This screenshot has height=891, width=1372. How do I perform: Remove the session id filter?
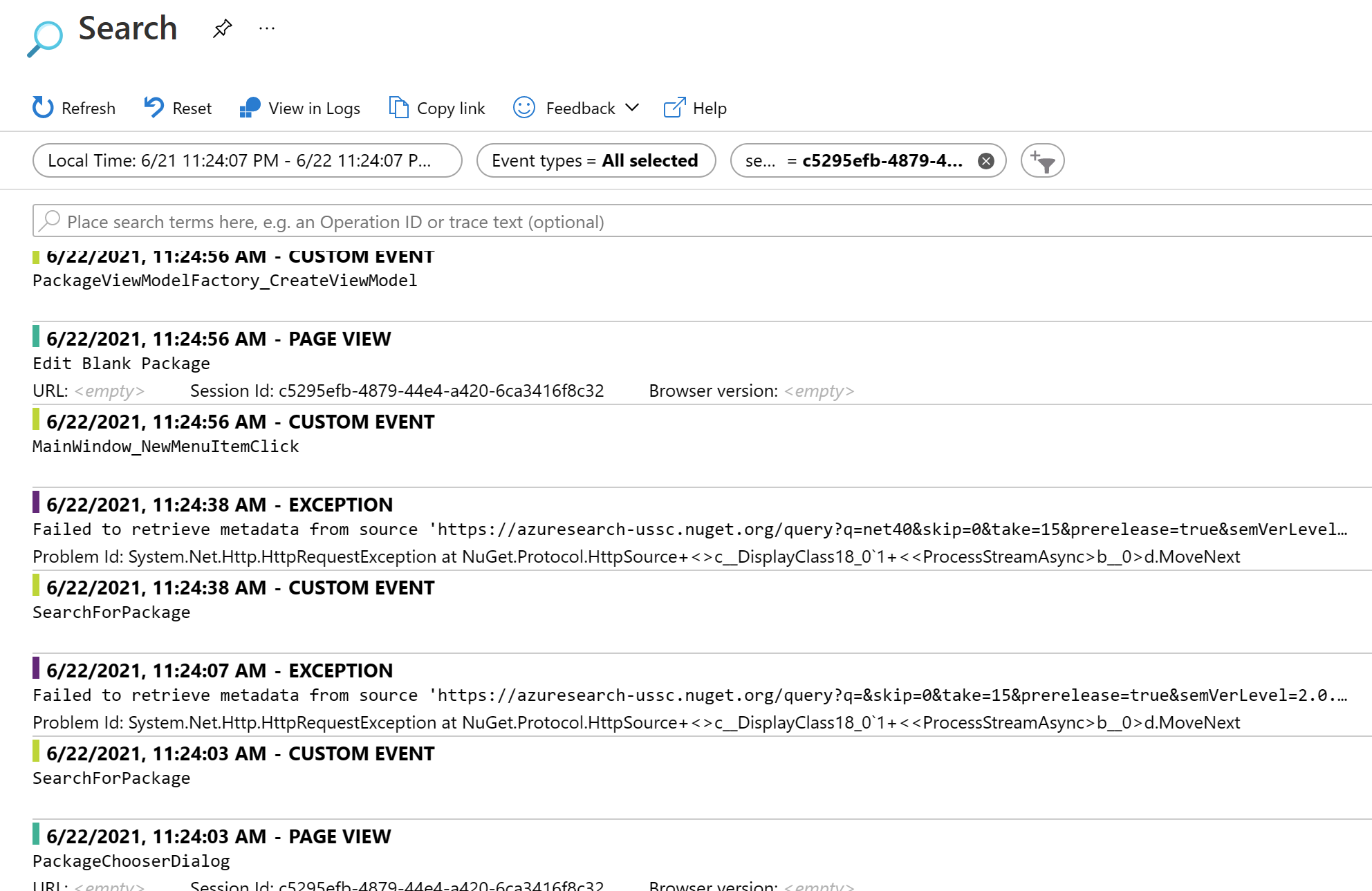tap(986, 160)
